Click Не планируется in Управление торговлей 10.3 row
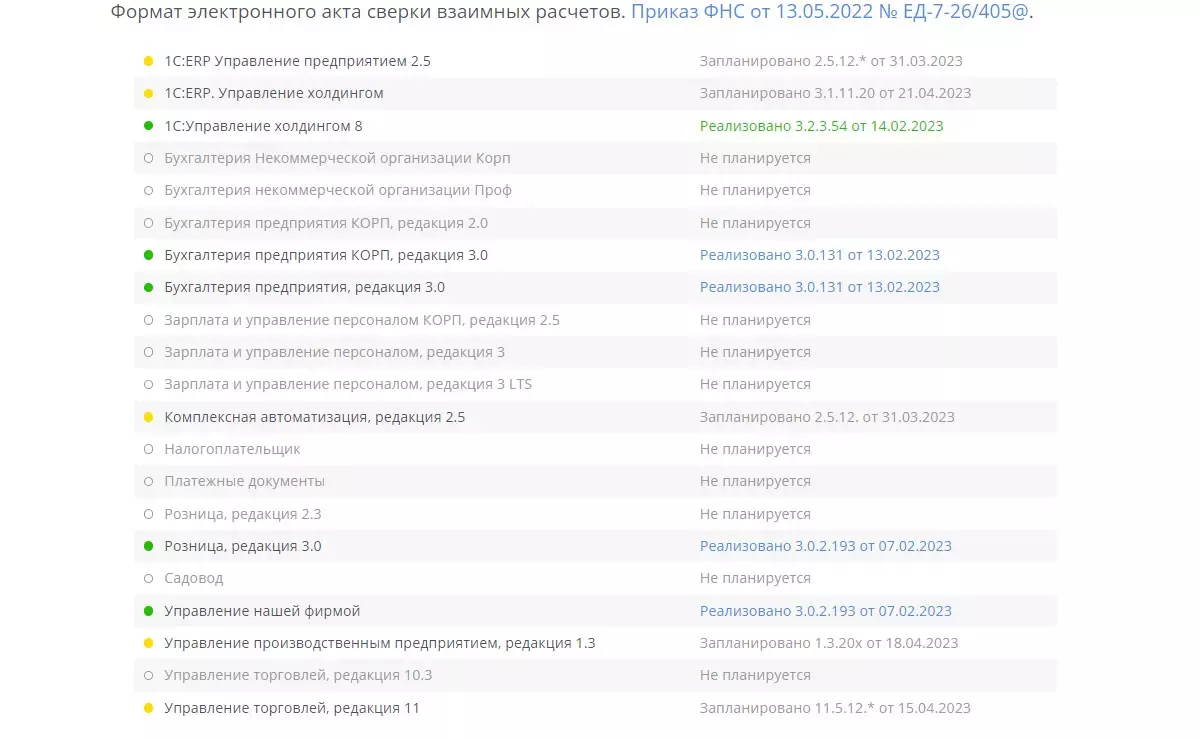The width and height of the screenshot is (1200, 739). click(x=755, y=675)
